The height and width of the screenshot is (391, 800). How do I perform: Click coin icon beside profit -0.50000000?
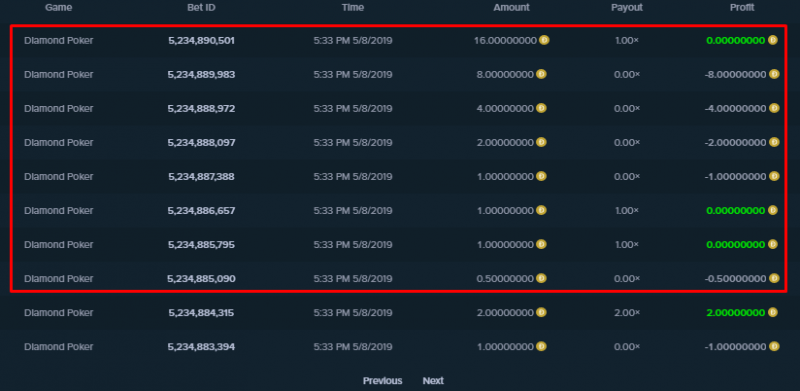(x=774, y=278)
